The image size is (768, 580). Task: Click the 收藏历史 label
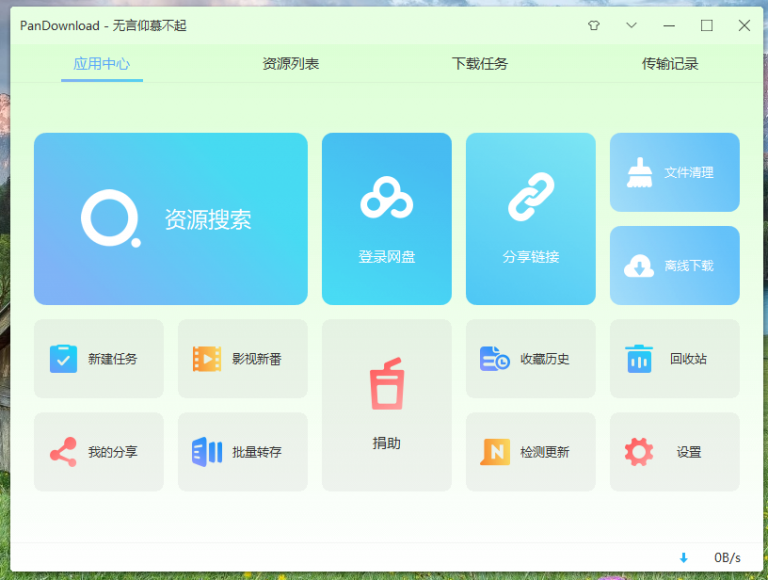[545, 359]
